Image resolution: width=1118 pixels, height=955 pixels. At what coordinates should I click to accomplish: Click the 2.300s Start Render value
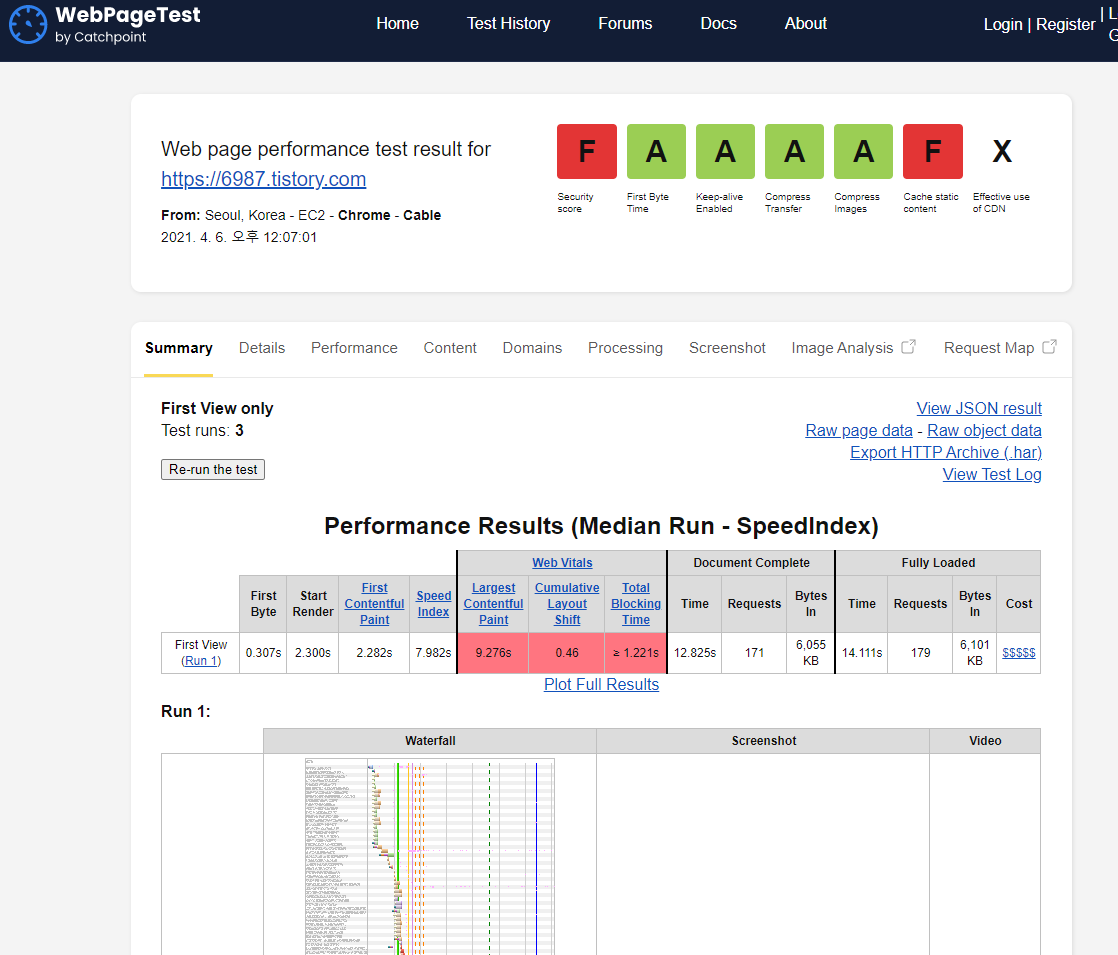point(313,653)
